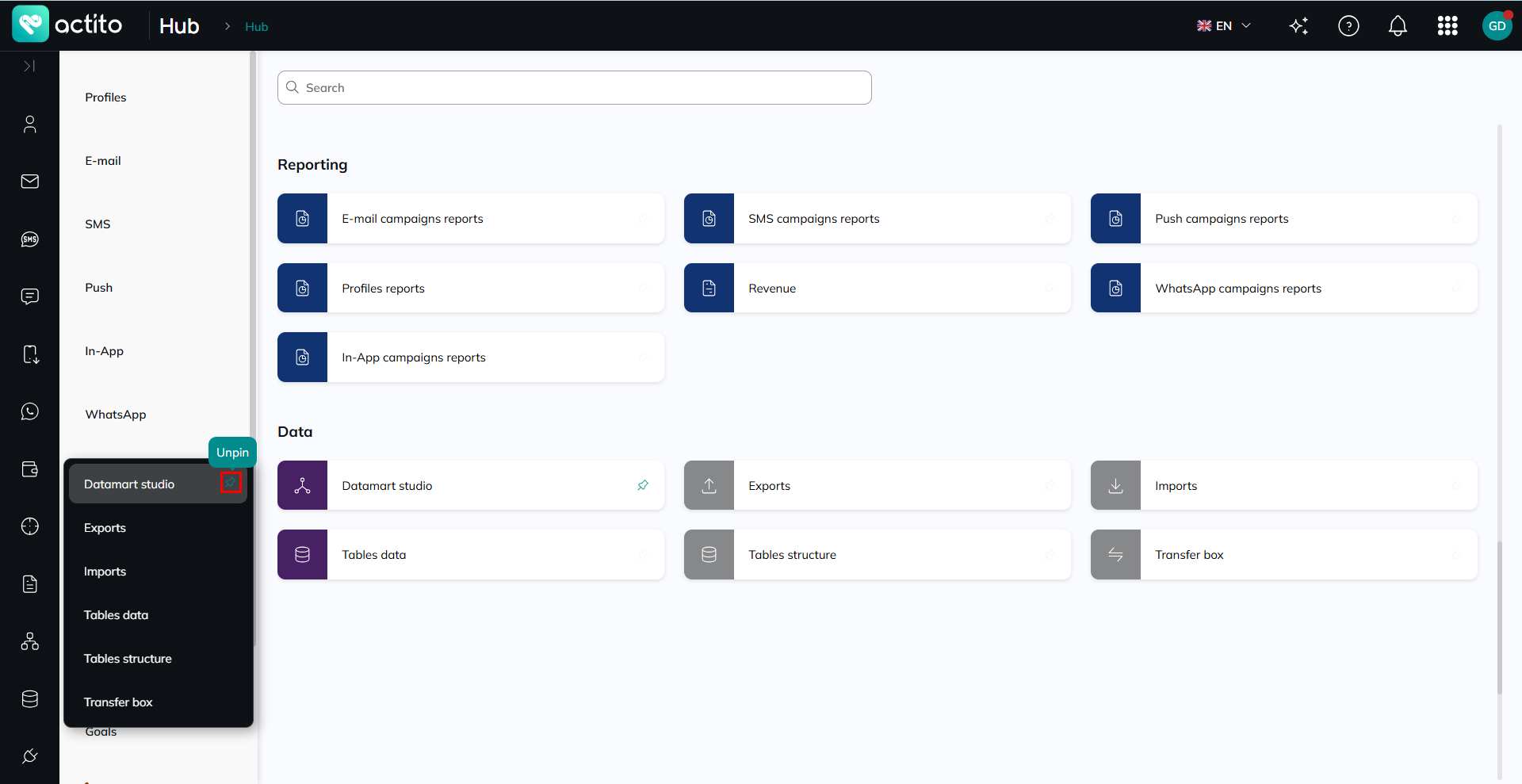1522x784 pixels.
Task: Pin the E-mail campaigns reports card
Action: [x=643, y=219]
